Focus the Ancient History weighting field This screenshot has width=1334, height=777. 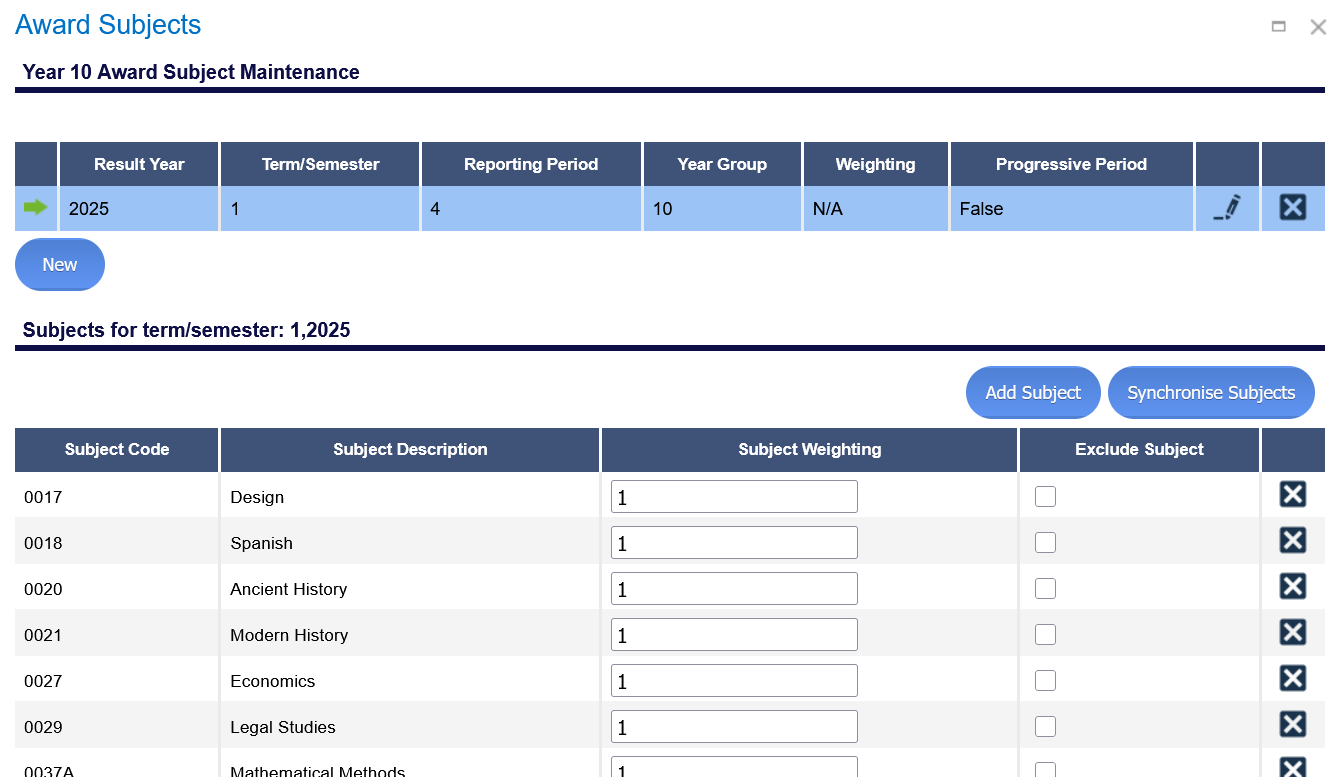pyautogui.click(x=734, y=589)
